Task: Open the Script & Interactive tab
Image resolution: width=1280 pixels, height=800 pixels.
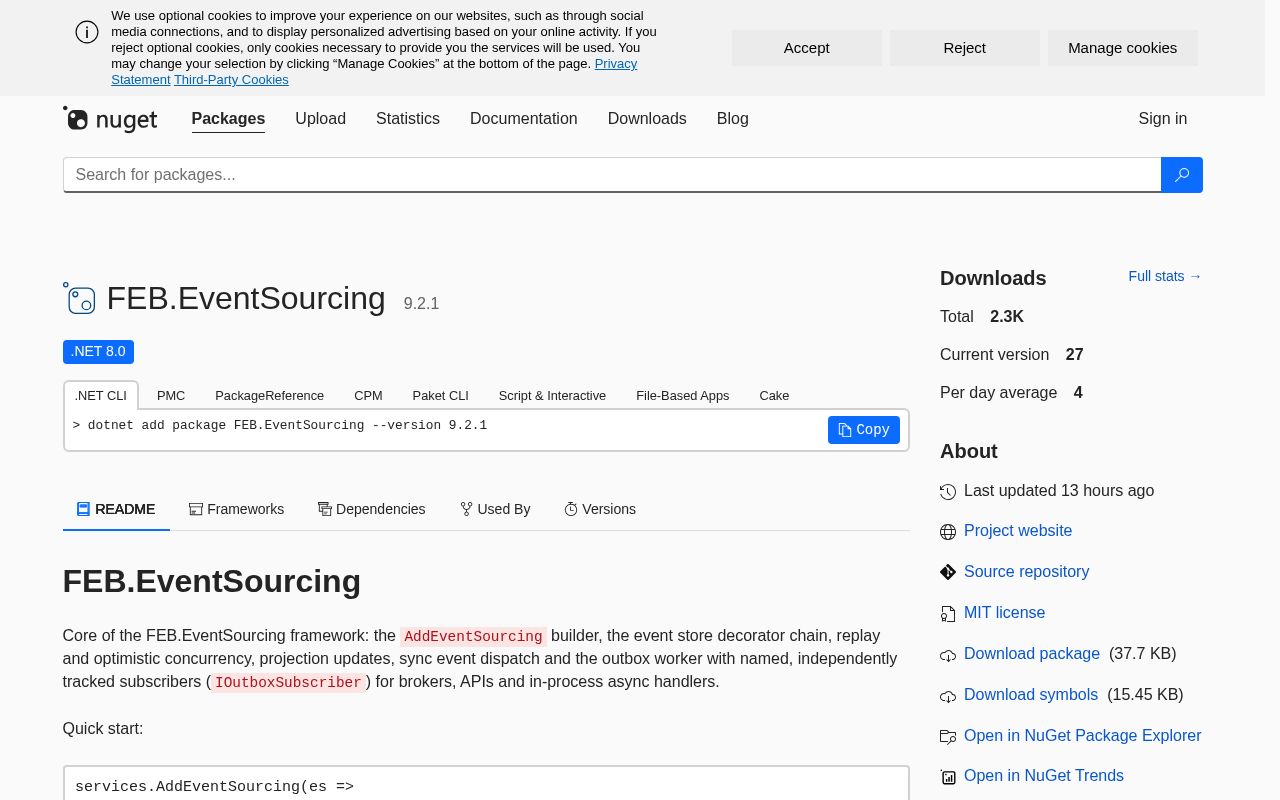Action: (x=552, y=396)
